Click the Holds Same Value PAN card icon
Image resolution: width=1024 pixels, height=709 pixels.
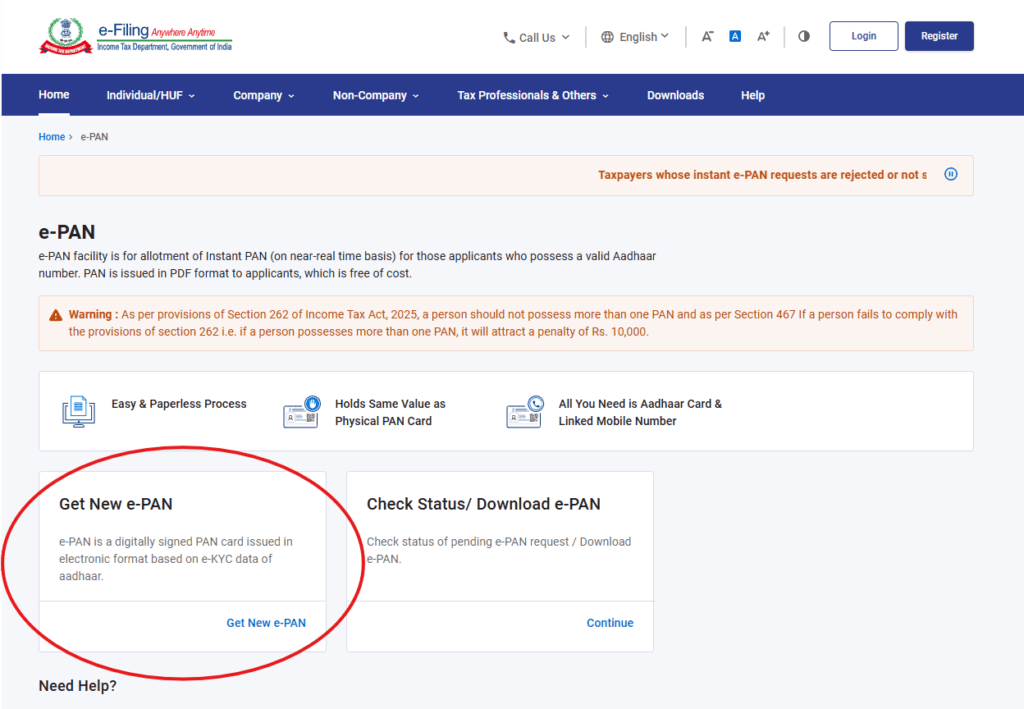coord(302,411)
